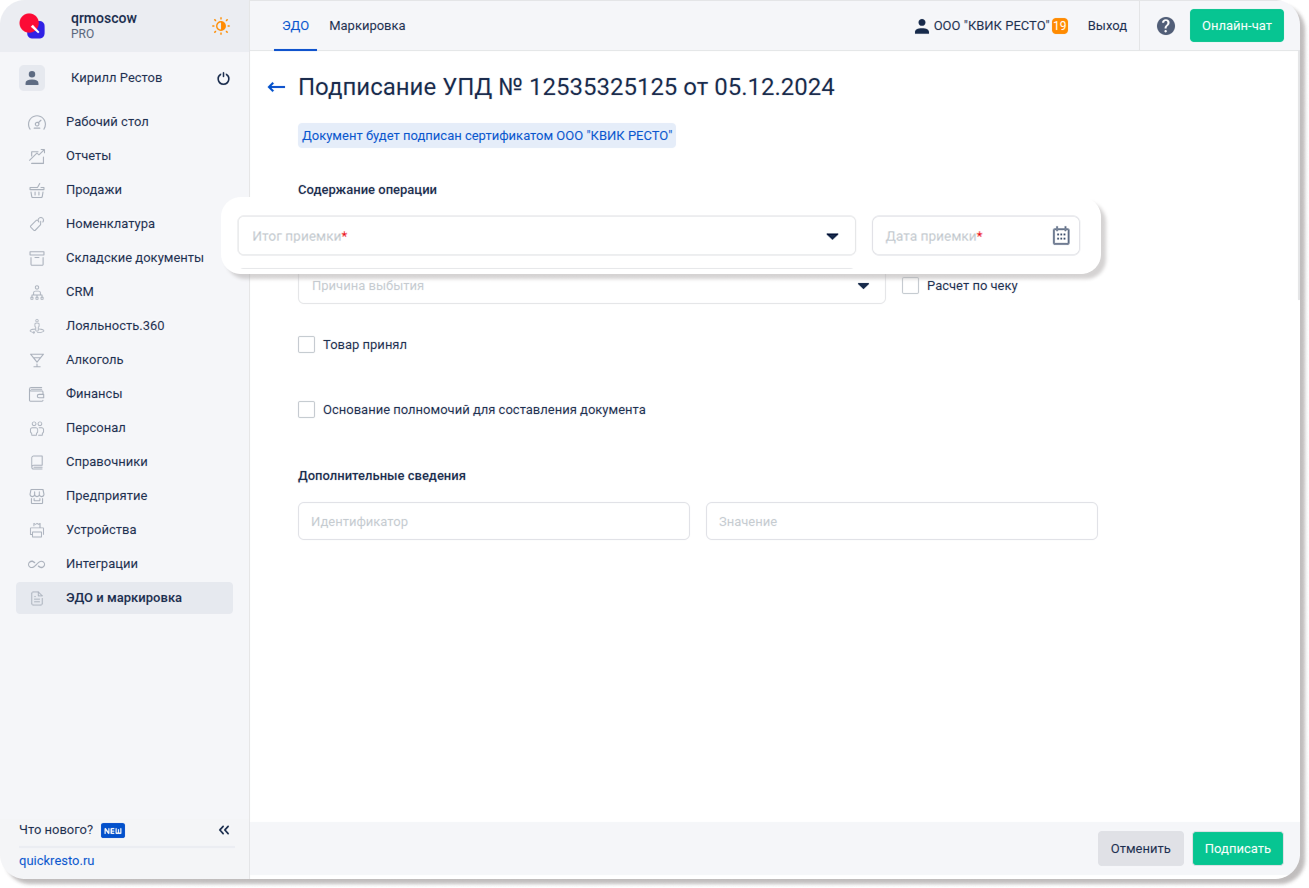Open the ЭДО tab
The height and width of the screenshot is (888, 1309).
click(x=295, y=26)
